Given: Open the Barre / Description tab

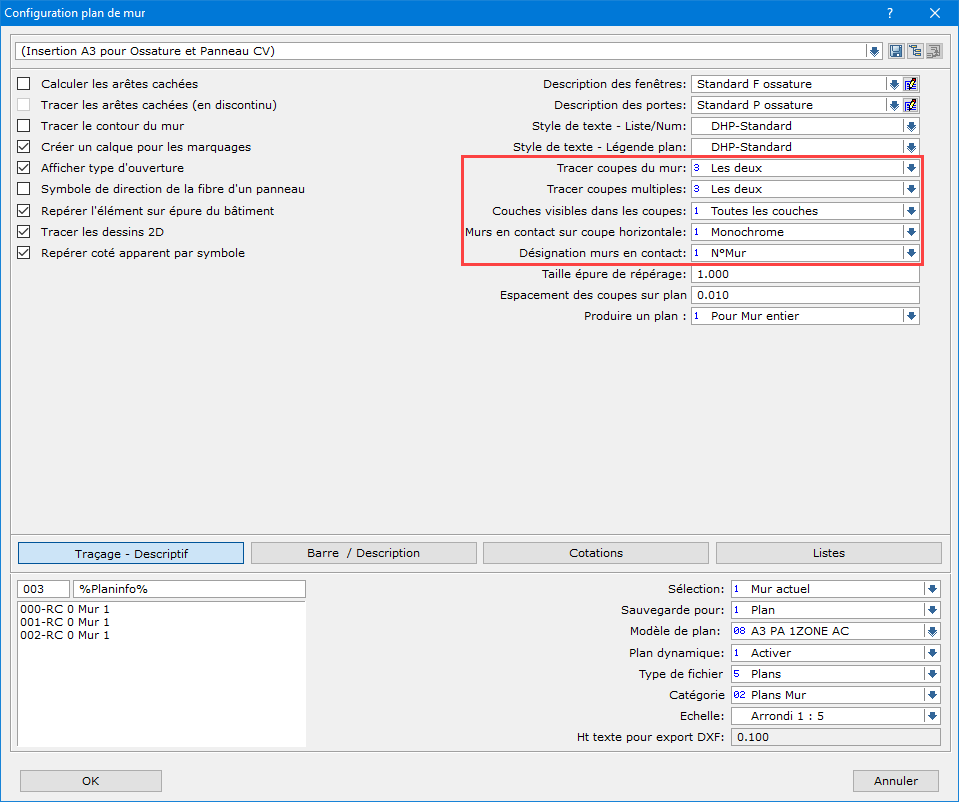Looking at the screenshot, I should point(363,553).
